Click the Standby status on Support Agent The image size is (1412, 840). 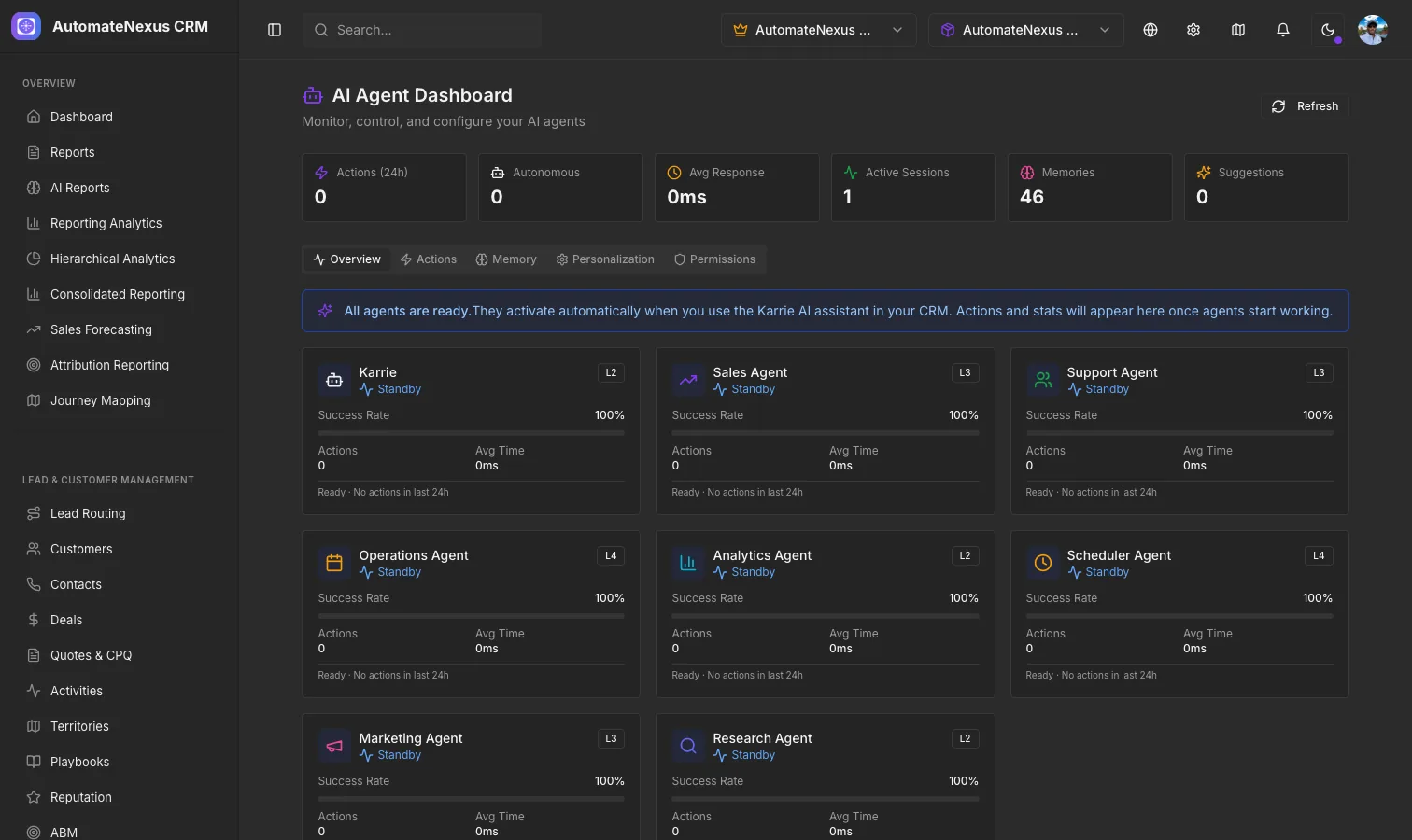[1098, 389]
